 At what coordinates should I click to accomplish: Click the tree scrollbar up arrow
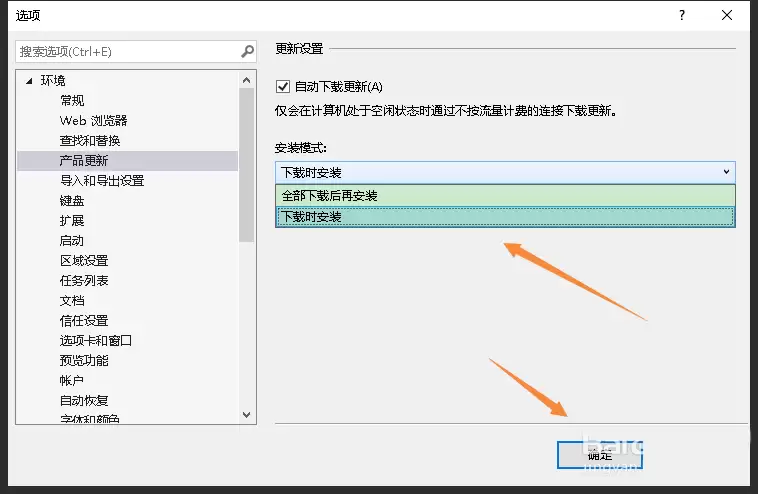[247, 80]
